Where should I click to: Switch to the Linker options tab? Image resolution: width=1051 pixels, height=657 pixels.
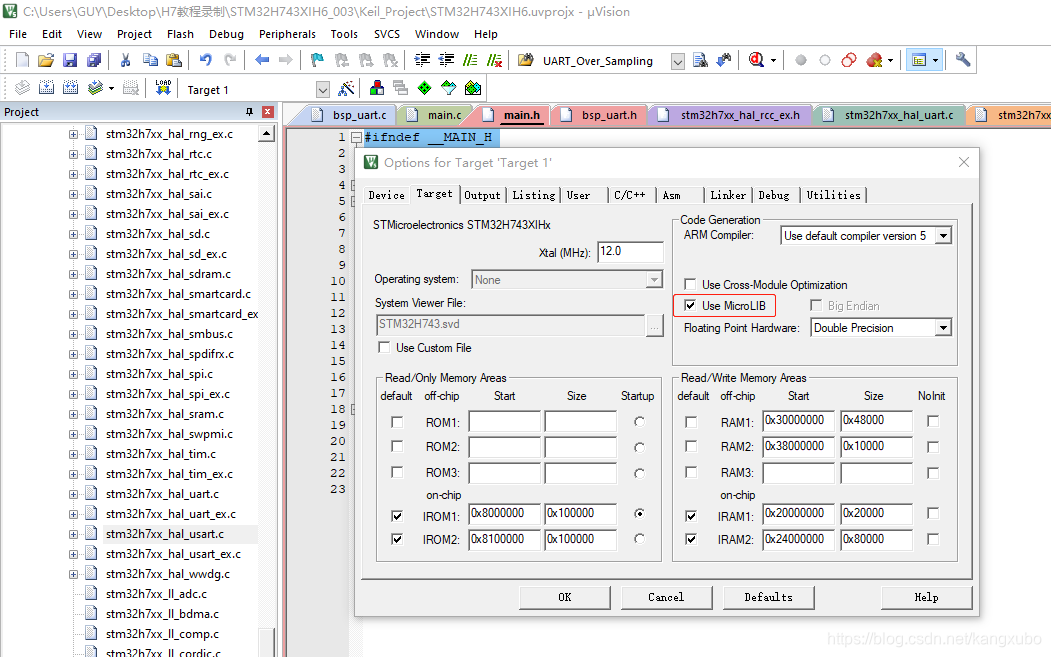(x=728, y=195)
